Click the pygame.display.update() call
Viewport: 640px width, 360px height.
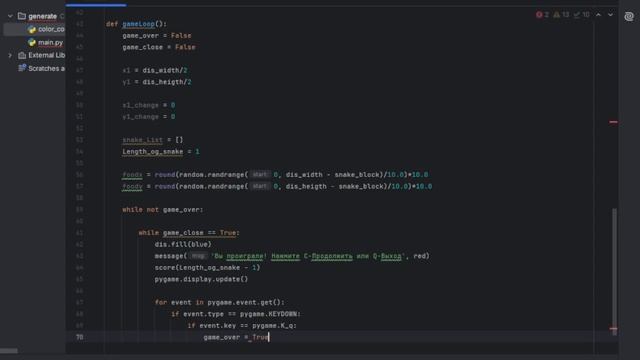(x=201, y=279)
